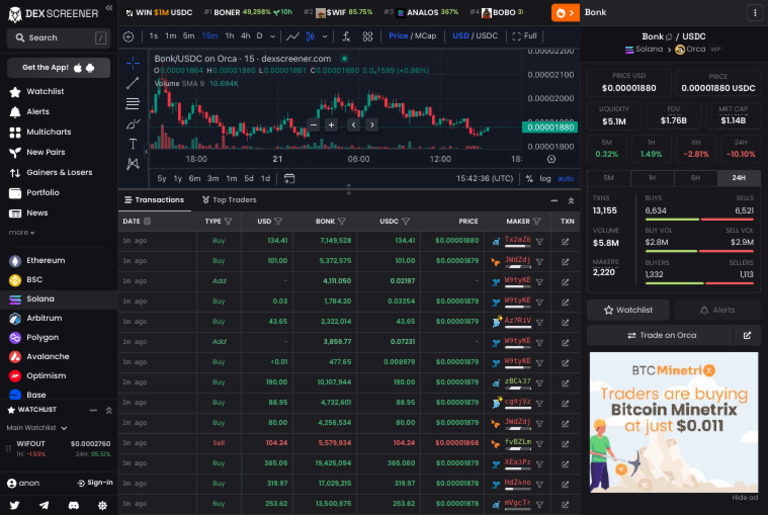Click the Sign-in link
The width and height of the screenshot is (768, 515).
pos(95,483)
